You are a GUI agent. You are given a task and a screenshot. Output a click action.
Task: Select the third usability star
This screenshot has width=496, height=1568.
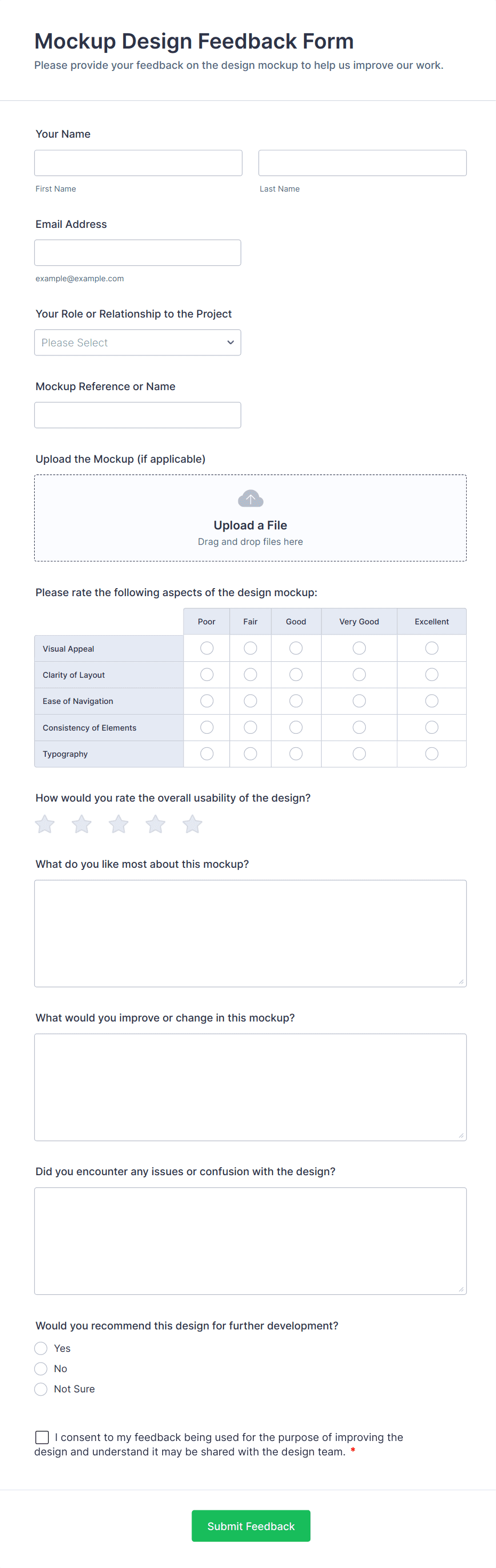pos(118,824)
